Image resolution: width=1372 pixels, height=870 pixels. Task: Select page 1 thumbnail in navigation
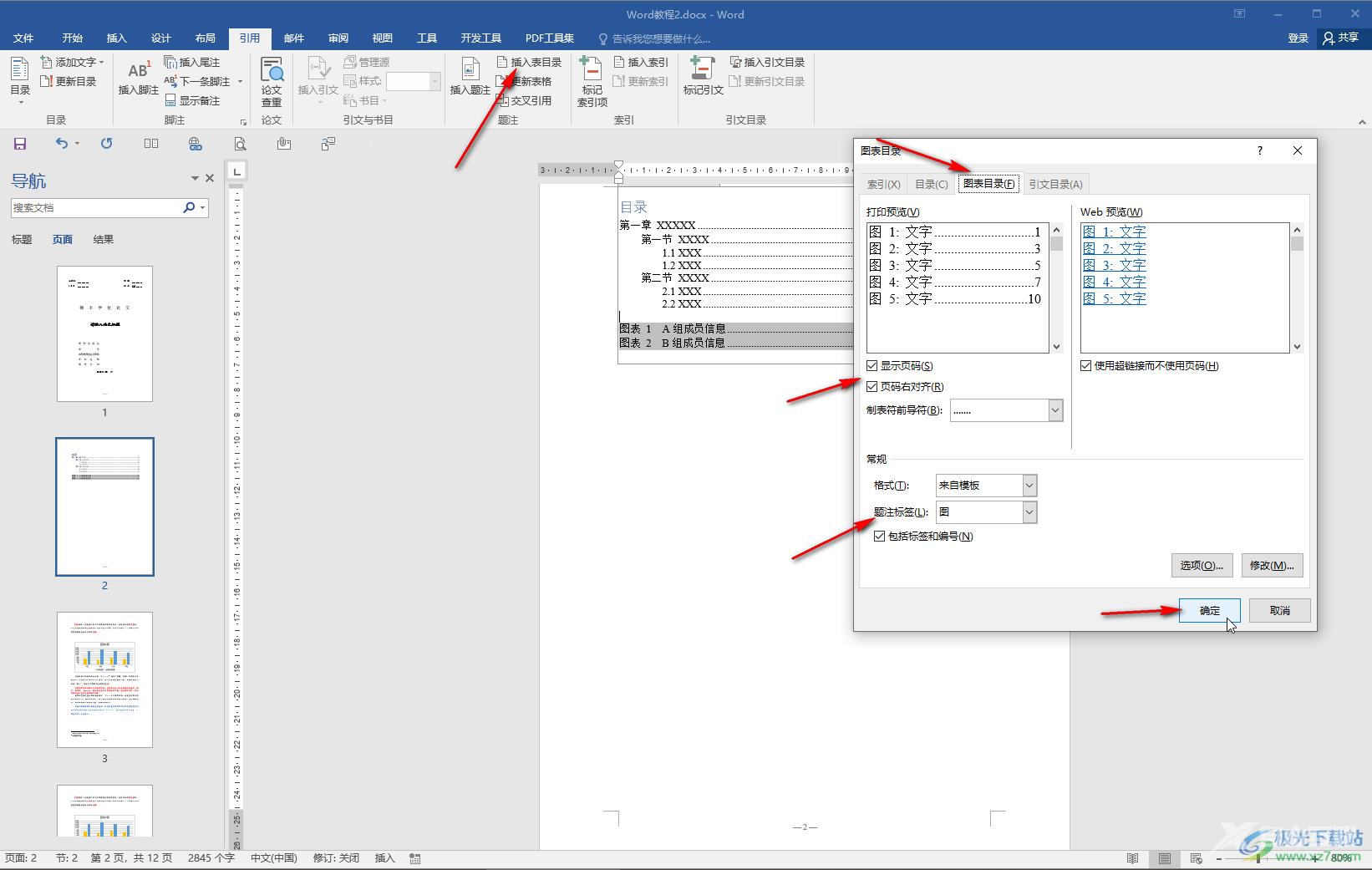click(104, 333)
